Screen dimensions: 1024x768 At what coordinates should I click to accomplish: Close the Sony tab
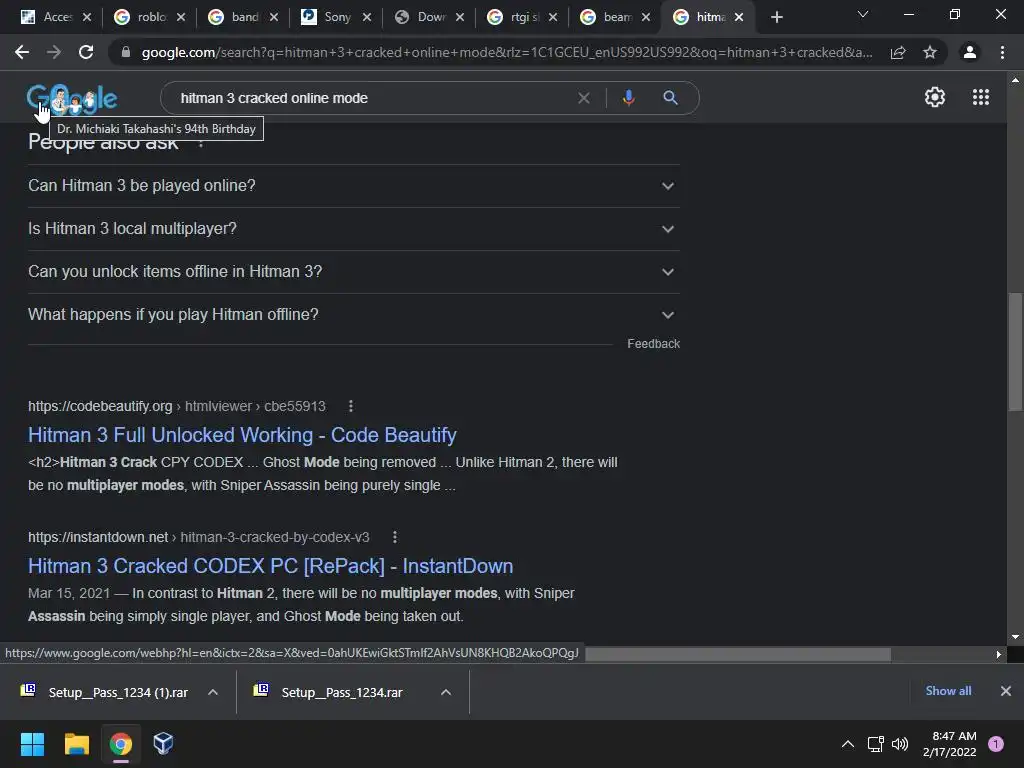367,17
